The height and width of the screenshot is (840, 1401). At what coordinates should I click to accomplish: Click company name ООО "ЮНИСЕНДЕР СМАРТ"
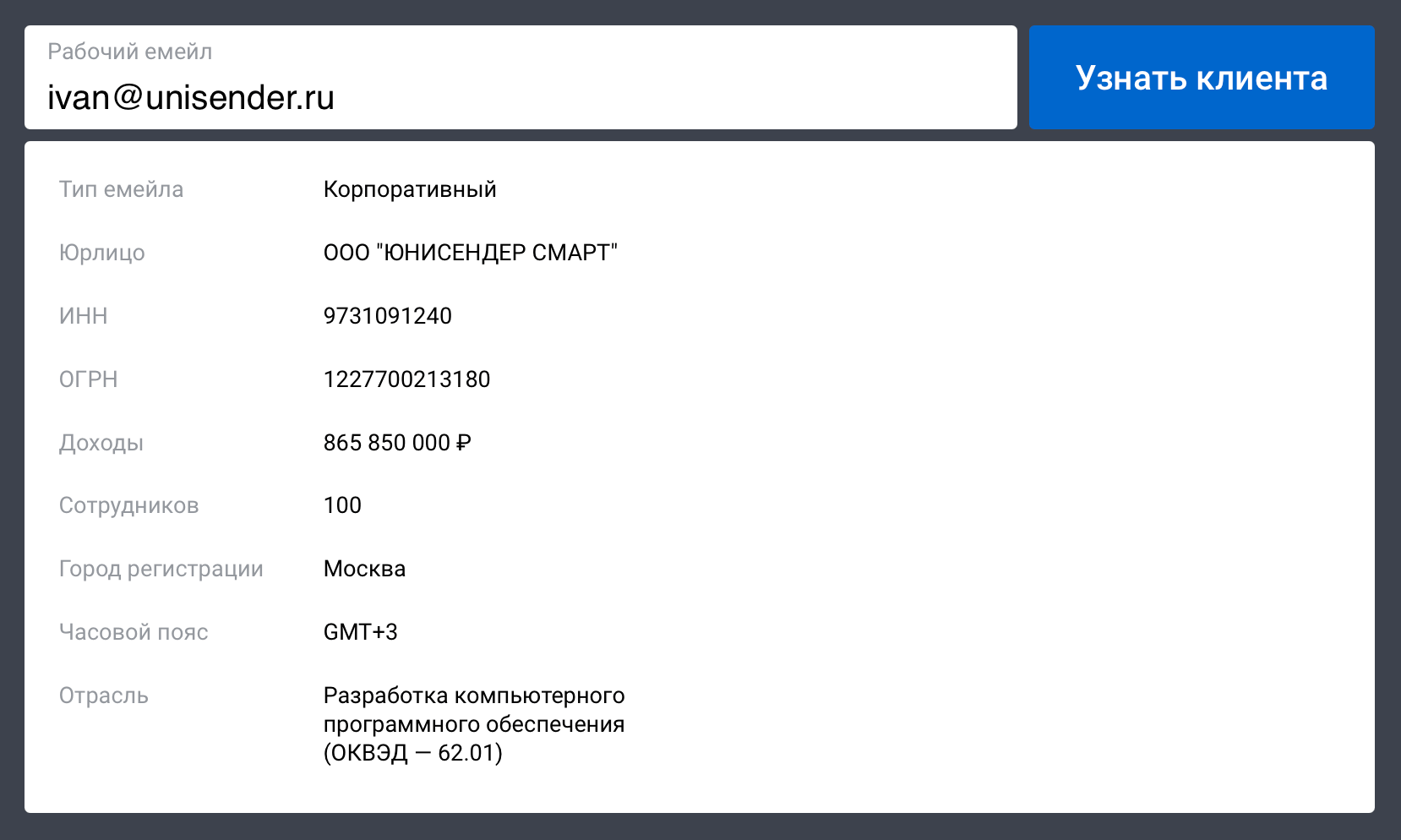470,253
